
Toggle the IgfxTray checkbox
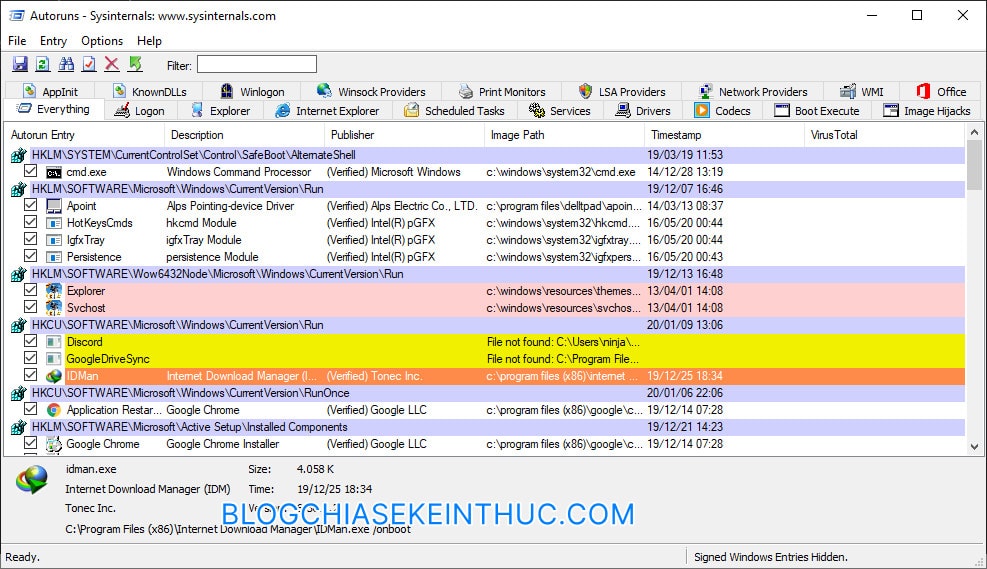pos(30,239)
